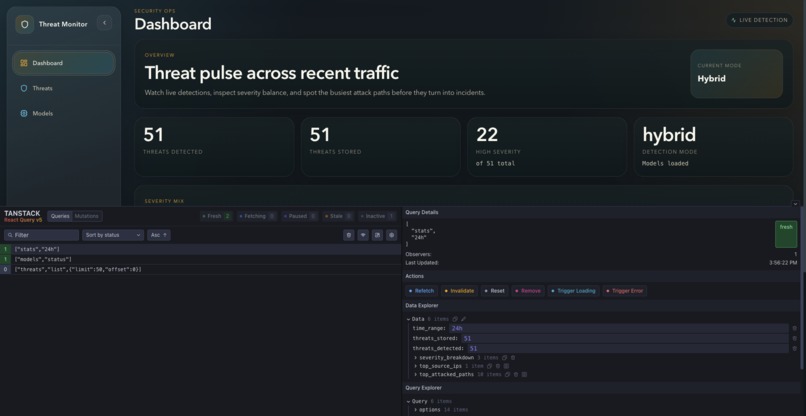Click the Reset action button

495,291
